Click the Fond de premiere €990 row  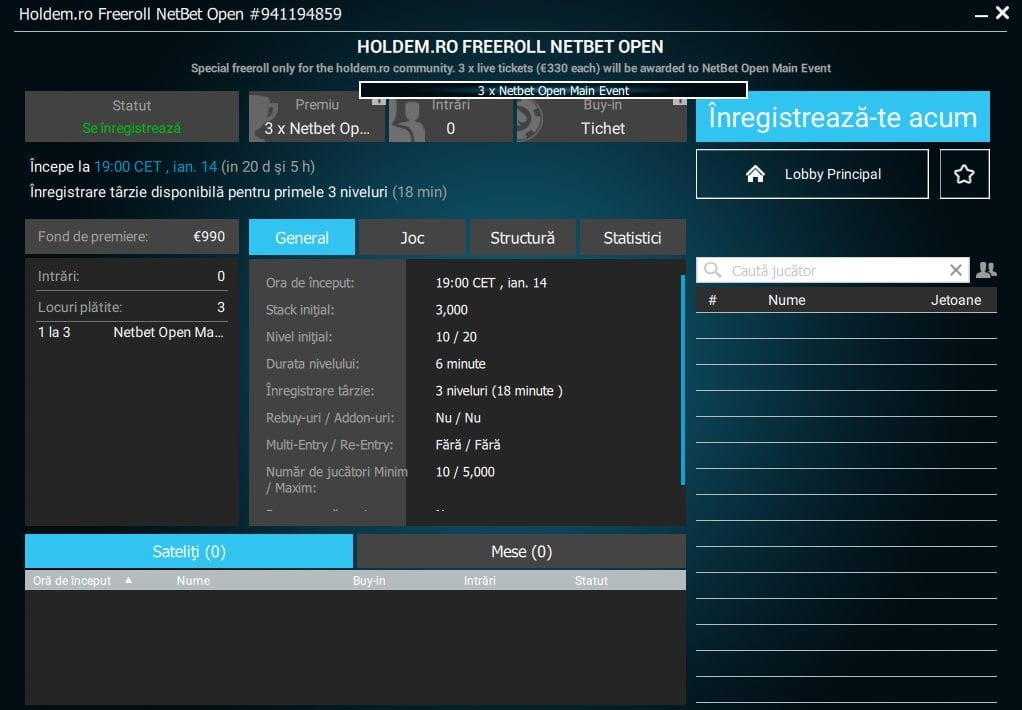(132, 236)
